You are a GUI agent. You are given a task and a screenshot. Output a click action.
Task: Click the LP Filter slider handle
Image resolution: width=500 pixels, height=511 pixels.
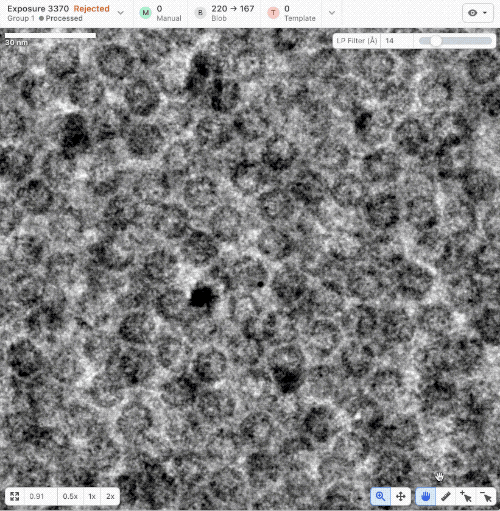tap(435, 41)
